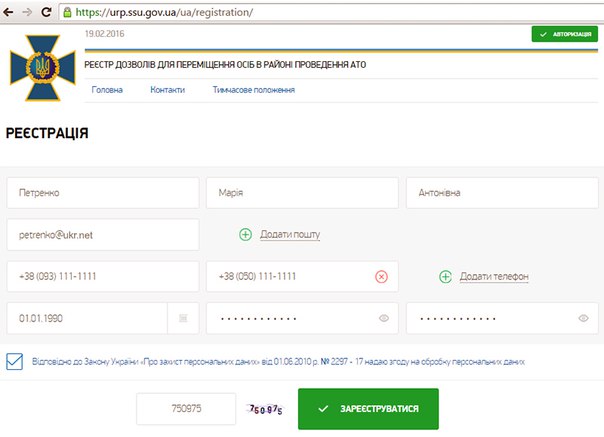The height and width of the screenshot is (437, 604).
Task: Open Тимчасове положення menu item
Action: [x=254, y=90]
